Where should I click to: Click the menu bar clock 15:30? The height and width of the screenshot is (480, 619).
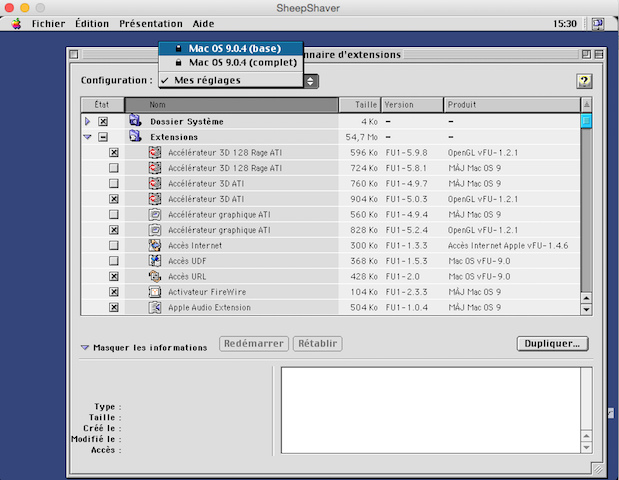[565, 24]
